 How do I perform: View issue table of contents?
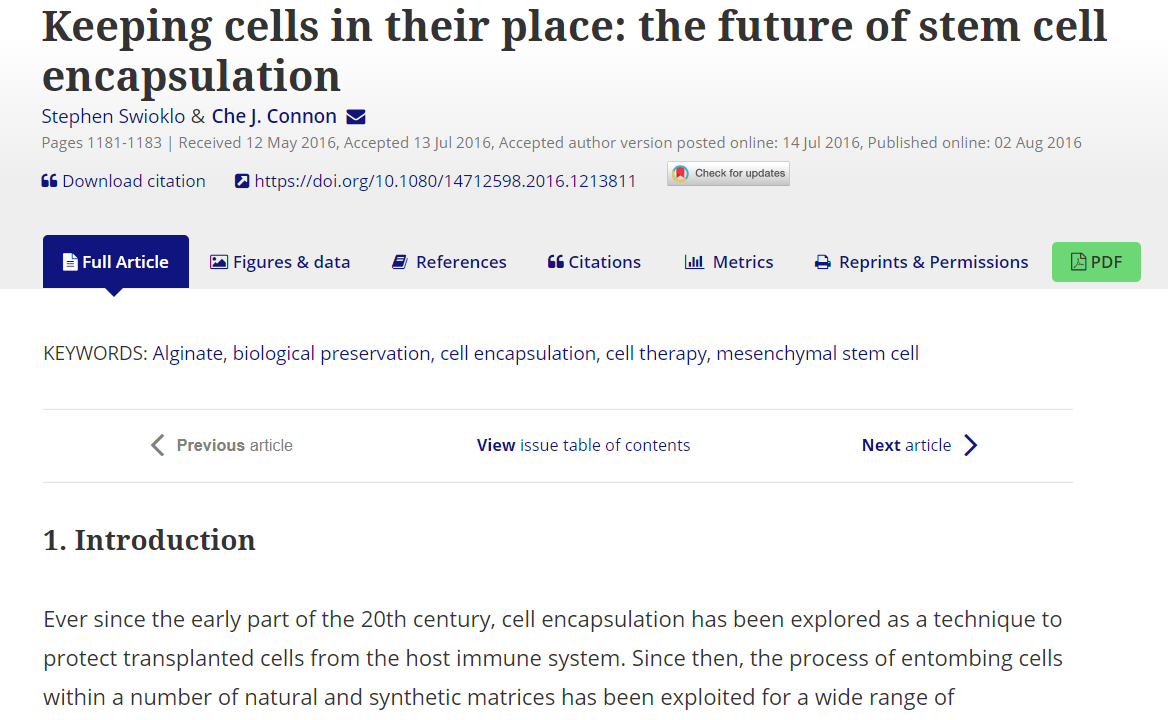click(583, 445)
